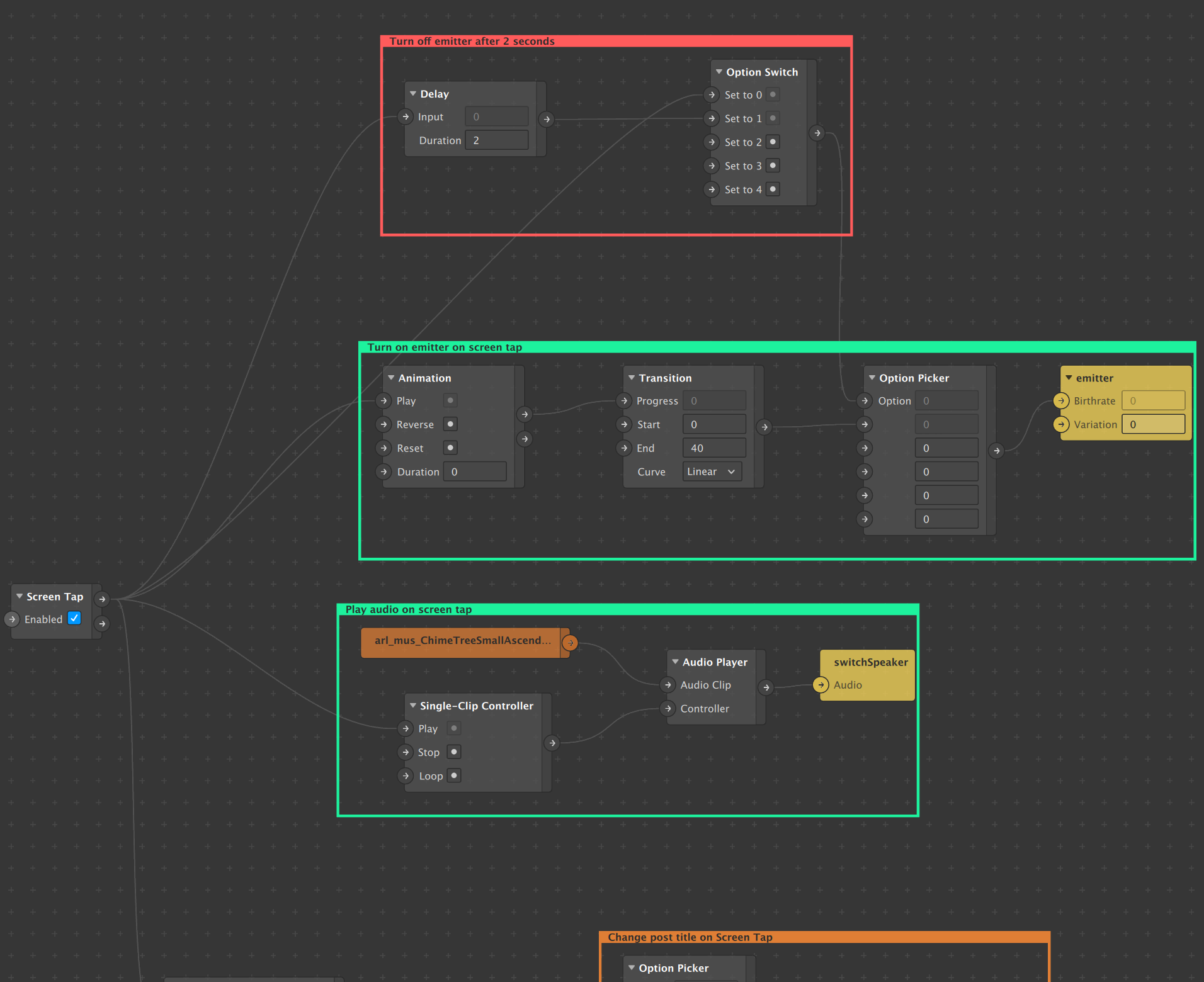The width and height of the screenshot is (1204, 982).
Task: Collapse the Delay node
Action: 413,94
